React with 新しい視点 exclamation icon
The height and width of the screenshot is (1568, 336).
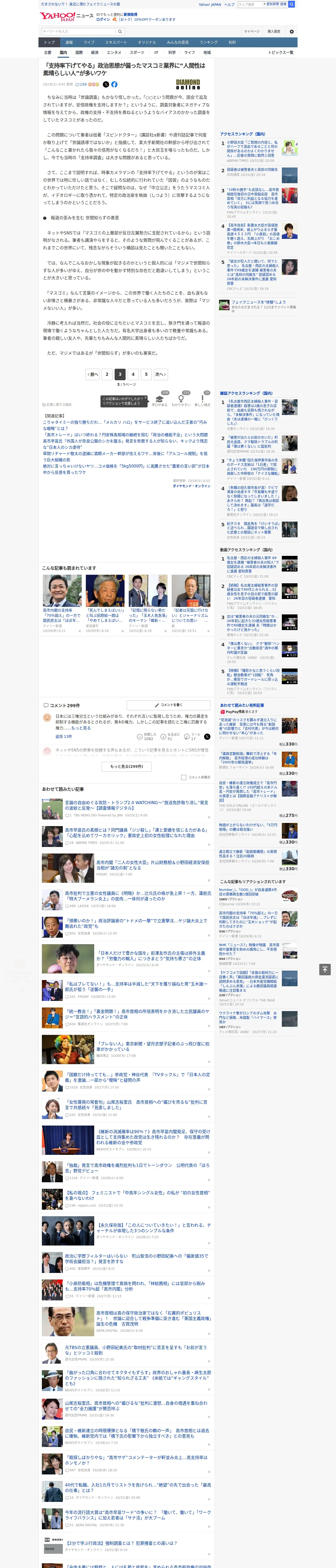(203, 399)
